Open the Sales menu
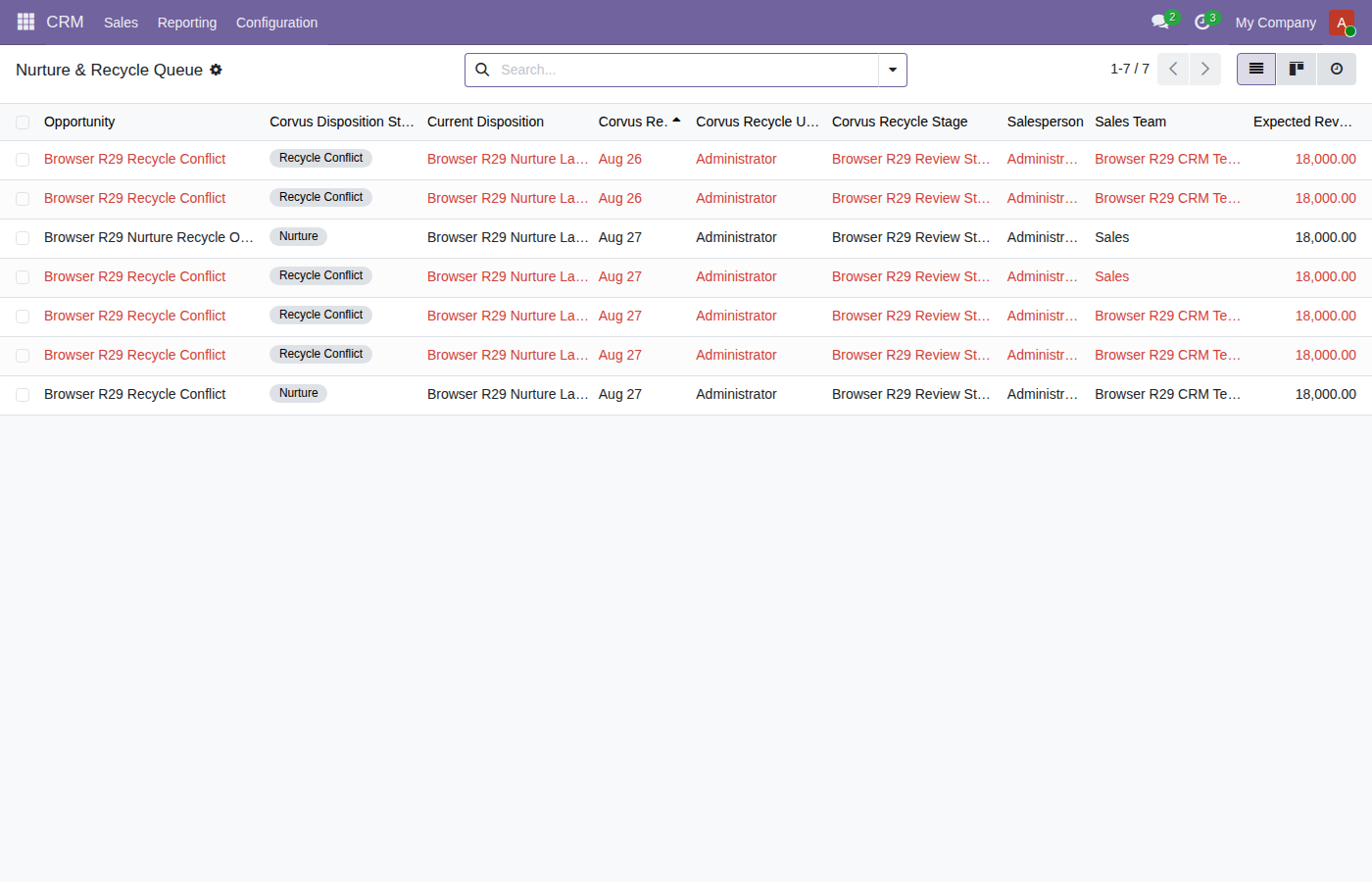This screenshot has height=882, width=1372. click(121, 23)
